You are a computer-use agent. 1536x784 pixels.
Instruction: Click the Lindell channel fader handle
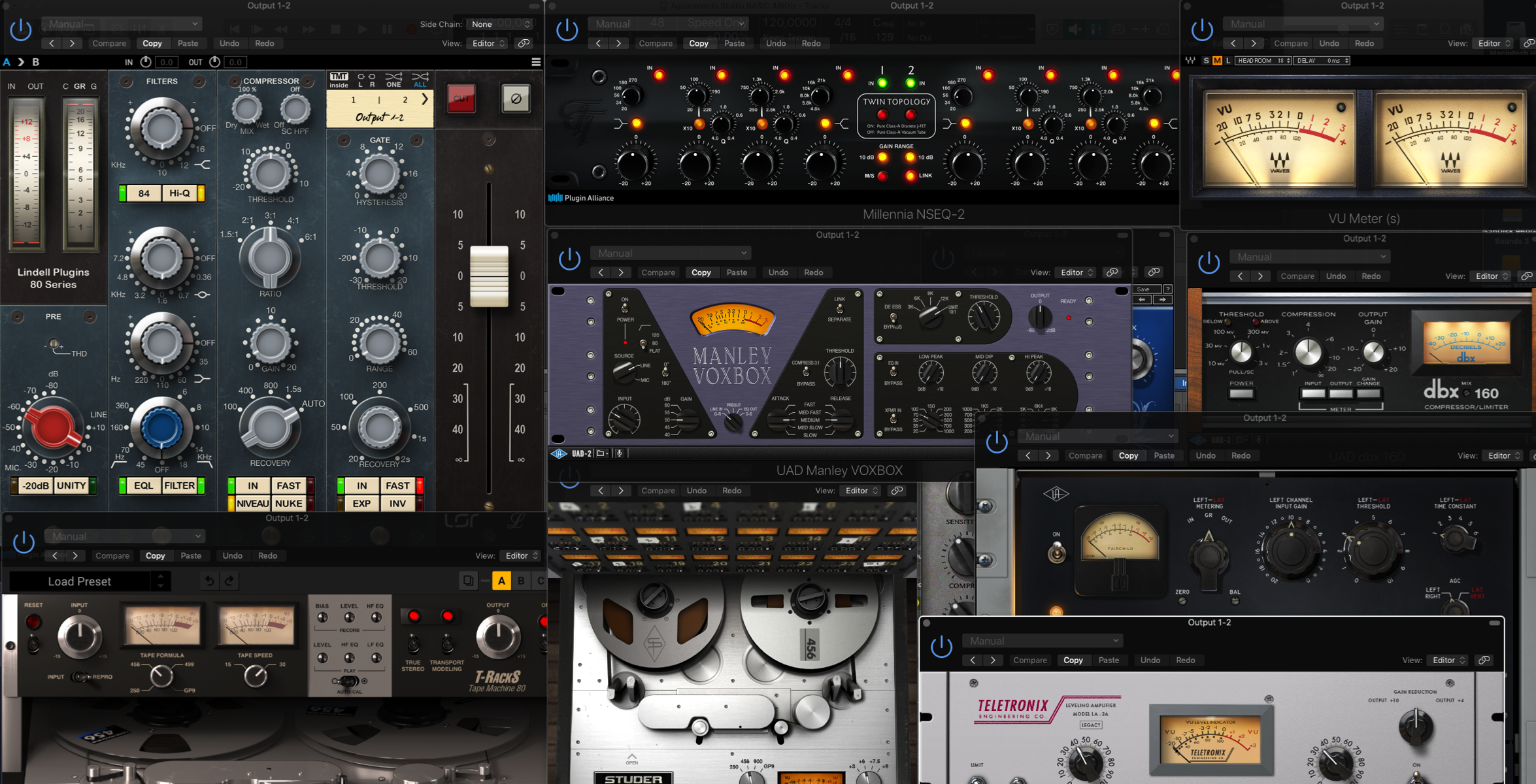tap(489, 276)
